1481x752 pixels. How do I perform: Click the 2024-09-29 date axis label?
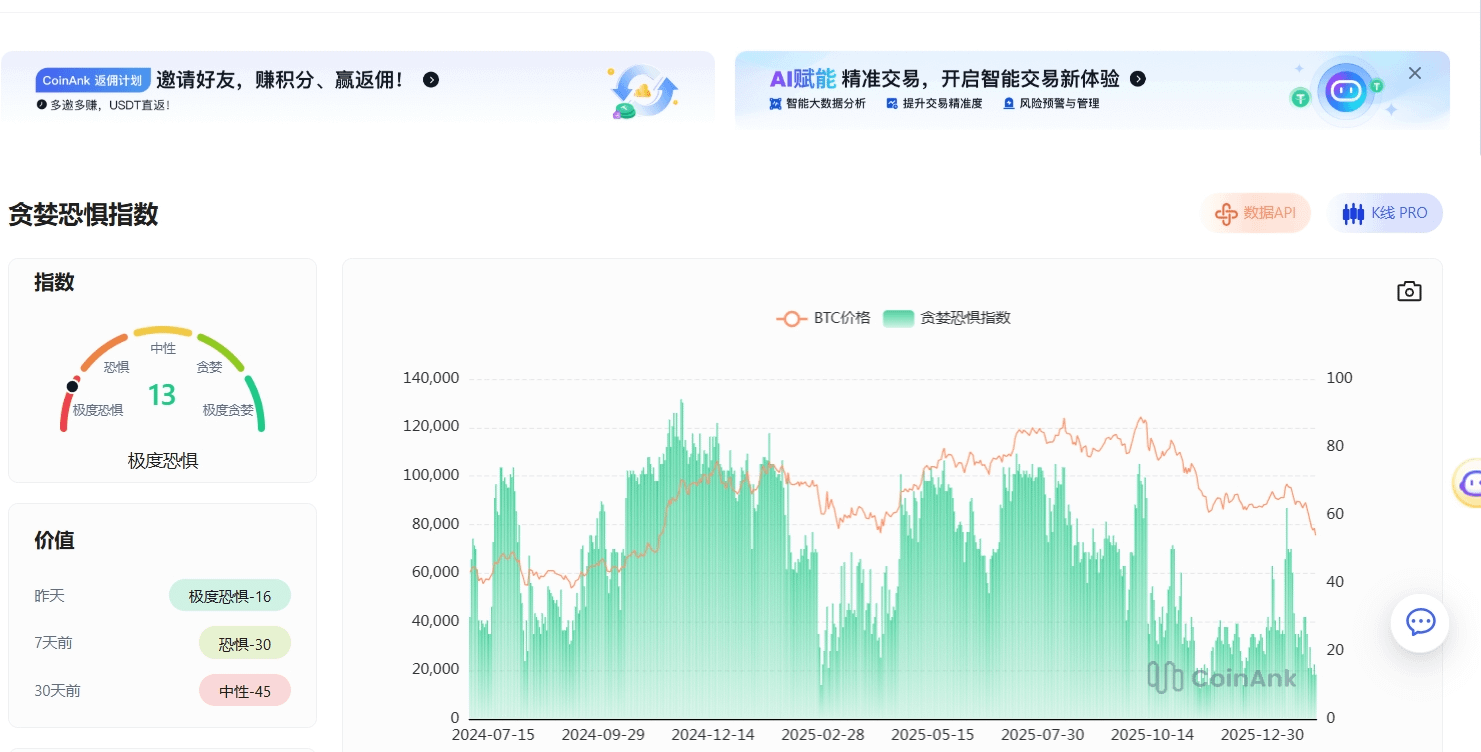603,735
